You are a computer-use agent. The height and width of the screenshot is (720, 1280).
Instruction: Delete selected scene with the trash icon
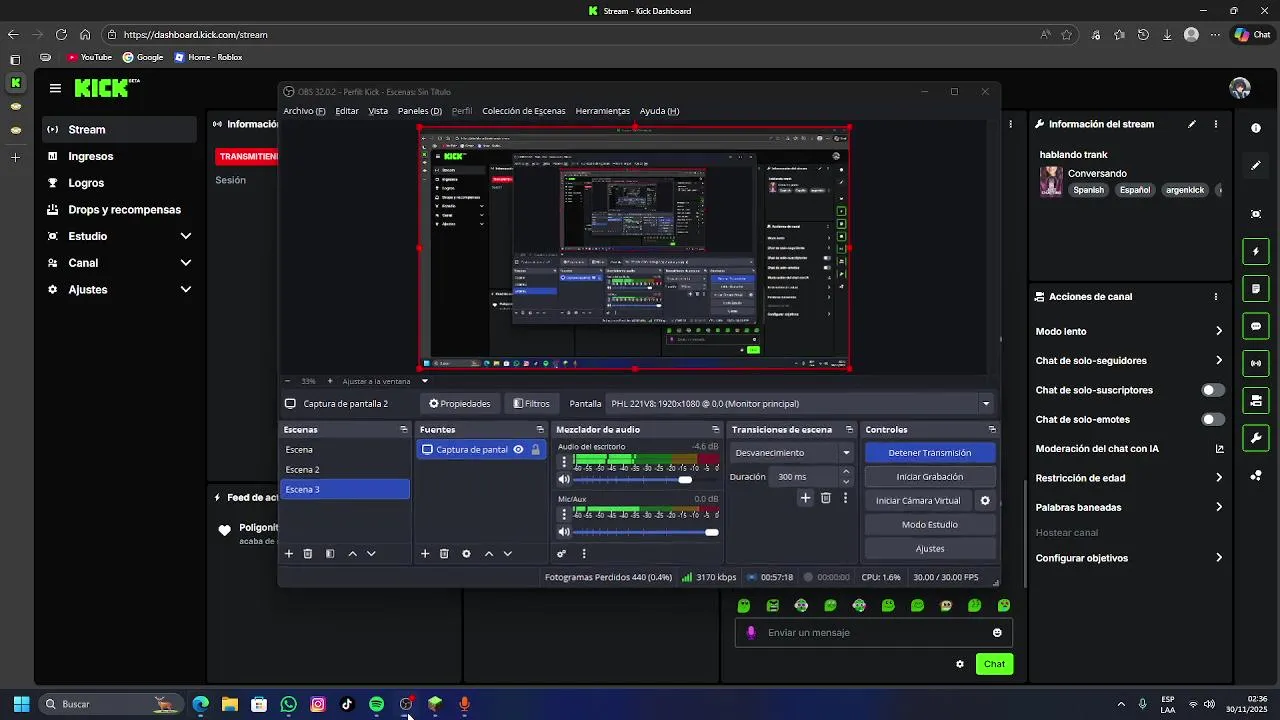point(308,554)
